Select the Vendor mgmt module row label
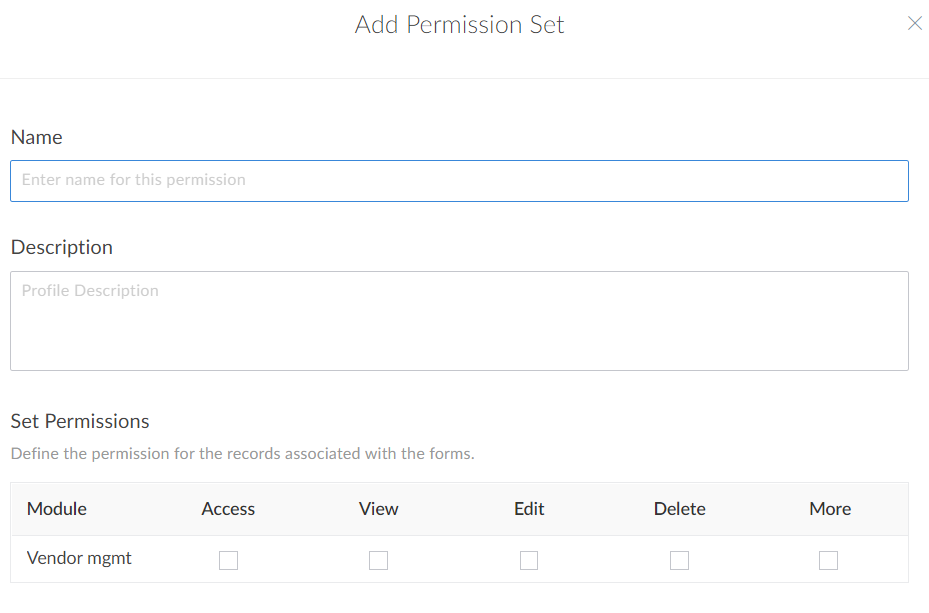This screenshot has height=613, width=929. point(79,558)
